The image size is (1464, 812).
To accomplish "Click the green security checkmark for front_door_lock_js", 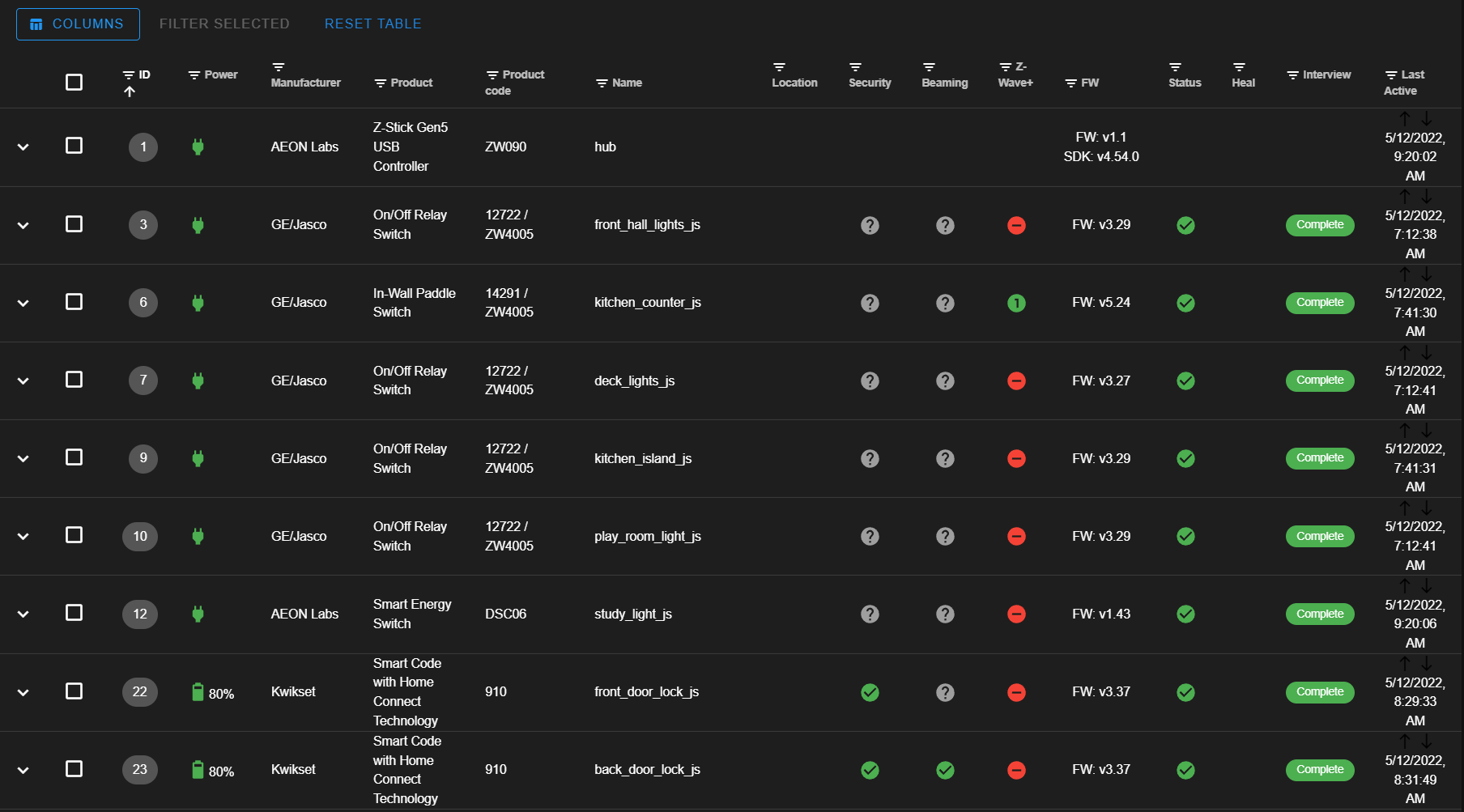I will [x=870, y=692].
